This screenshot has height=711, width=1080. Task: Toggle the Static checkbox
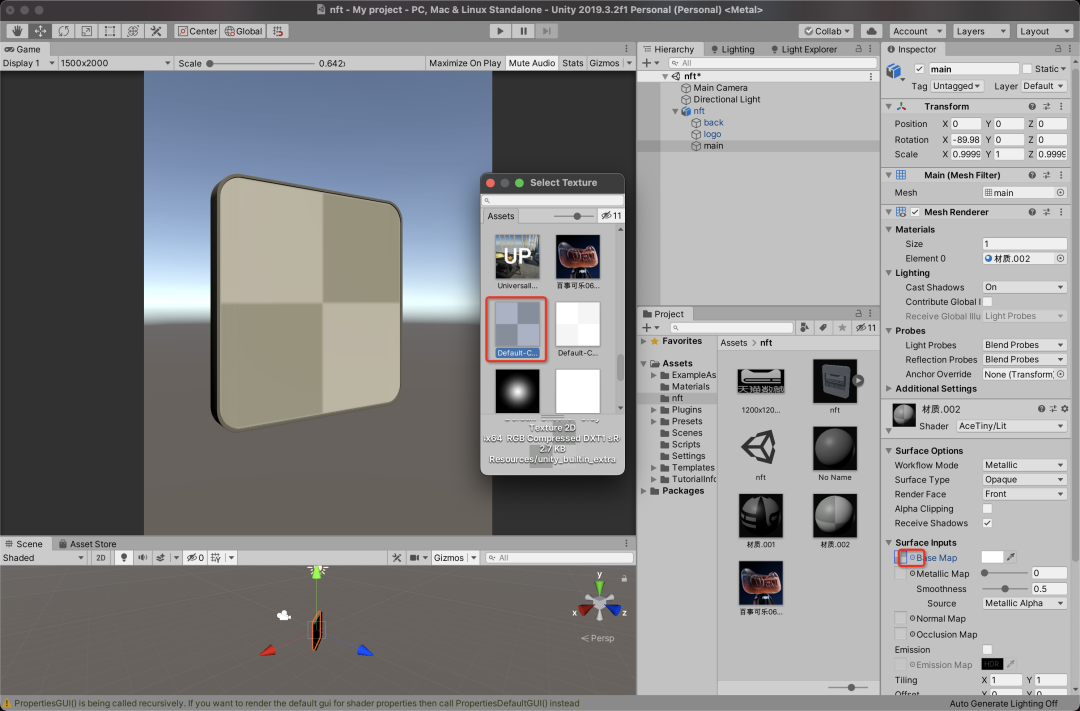tap(1027, 69)
